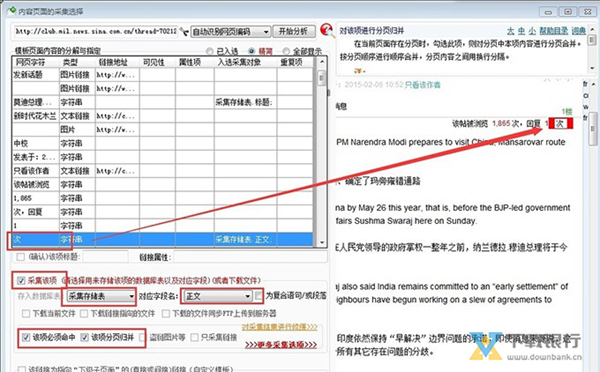Toggle the (确认)该项标题 checkbox
This screenshot has height=372, width=600.
pyautogui.click(x=21, y=257)
